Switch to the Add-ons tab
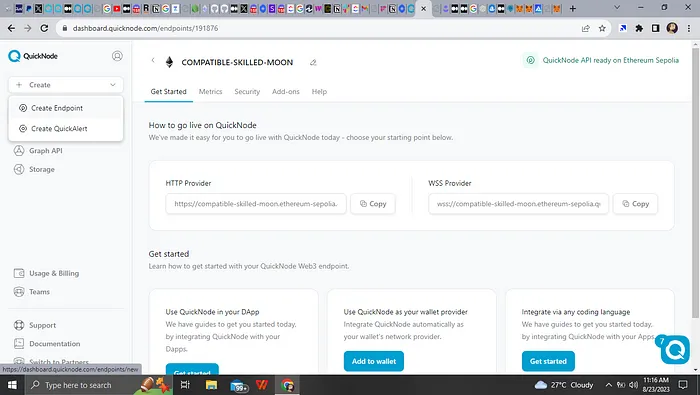Screen dimensions: 700x395 (x=286, y=91)
